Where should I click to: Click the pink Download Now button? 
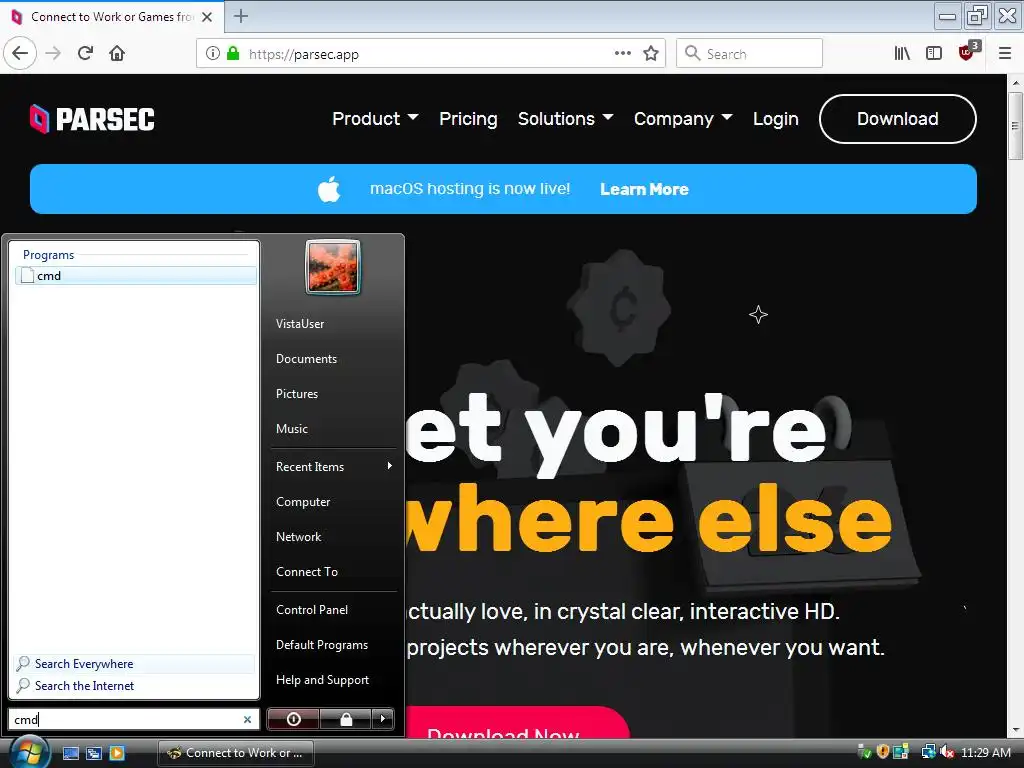coord(517,723)
